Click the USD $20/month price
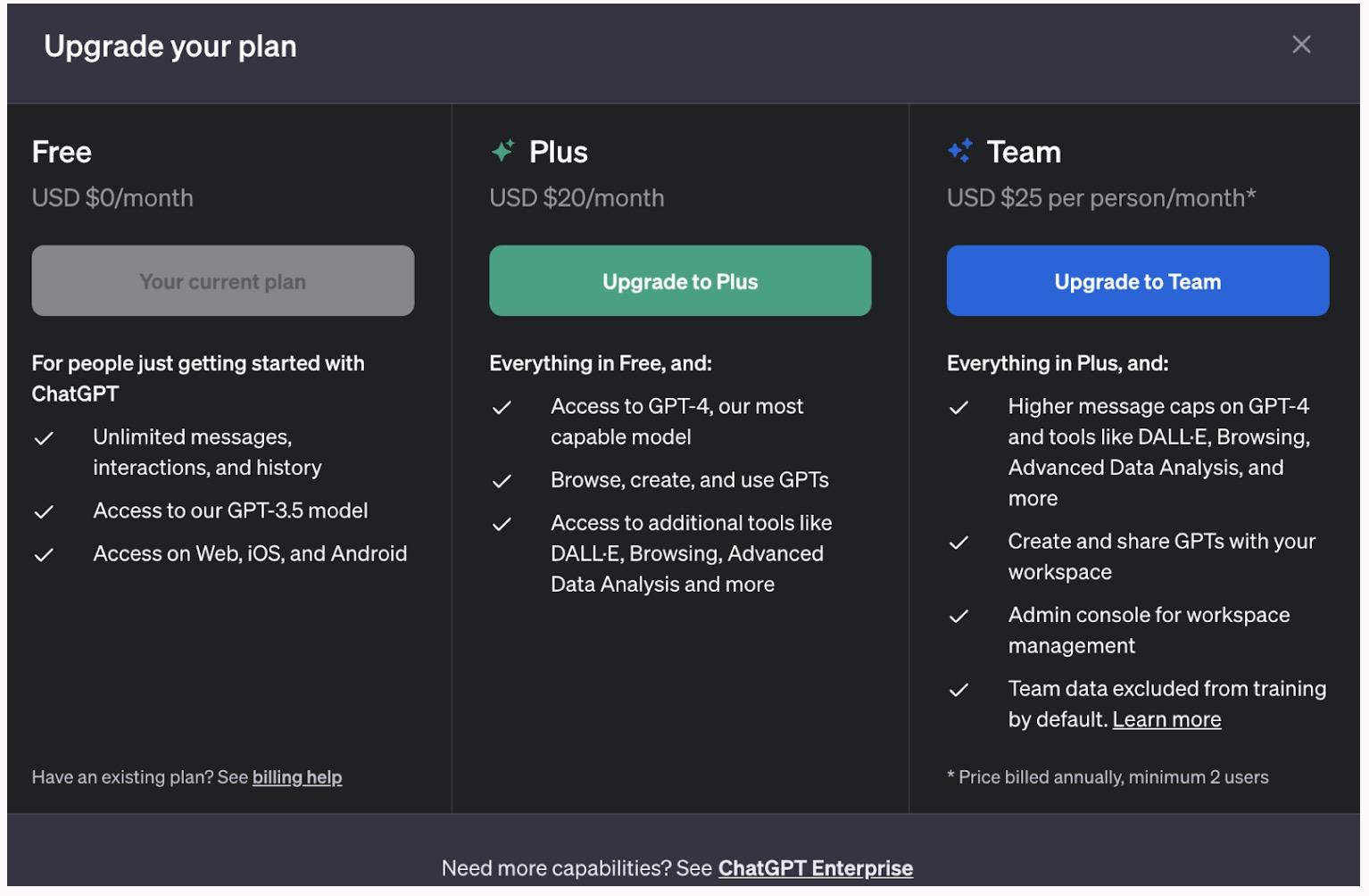 [577, 198]
